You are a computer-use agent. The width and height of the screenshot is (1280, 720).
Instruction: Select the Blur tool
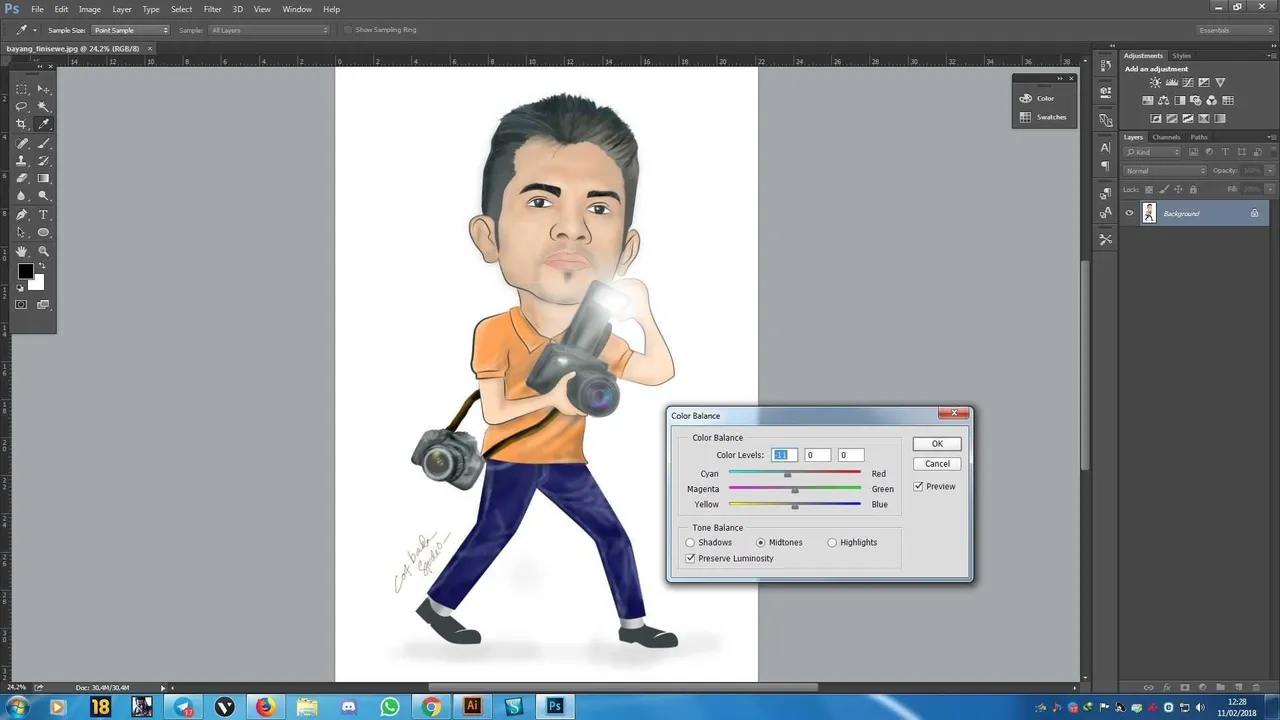21,196
